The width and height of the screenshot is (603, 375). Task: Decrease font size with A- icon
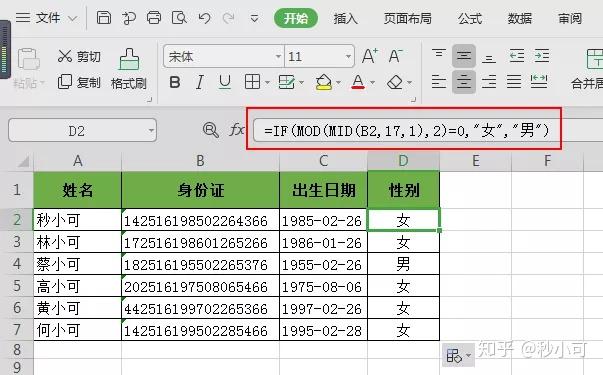pos(395,56)
